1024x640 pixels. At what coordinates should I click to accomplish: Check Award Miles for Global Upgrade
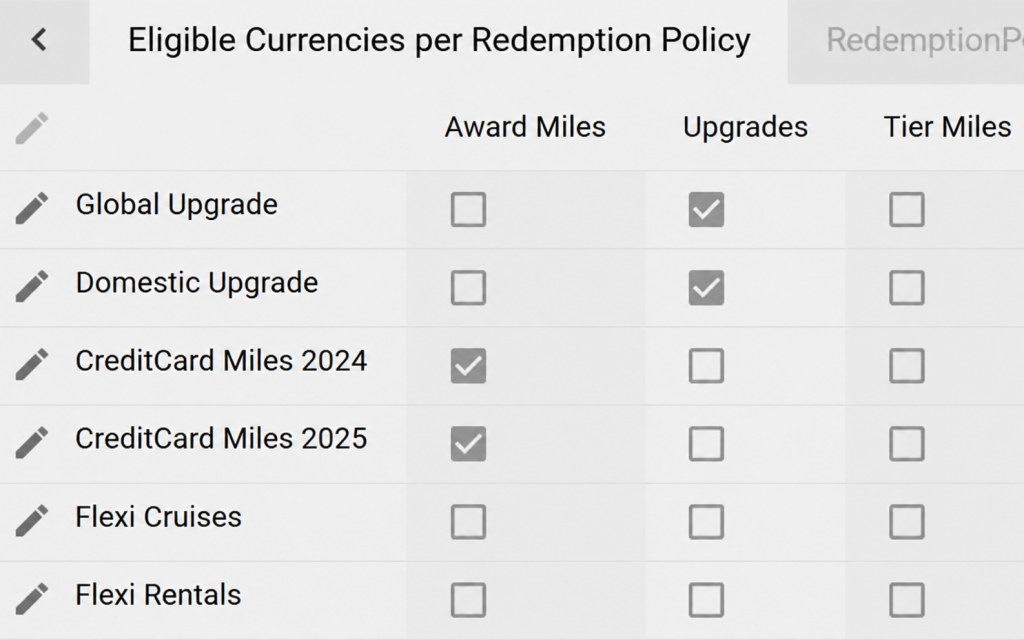pyautogui.click(x=468, y=209)
